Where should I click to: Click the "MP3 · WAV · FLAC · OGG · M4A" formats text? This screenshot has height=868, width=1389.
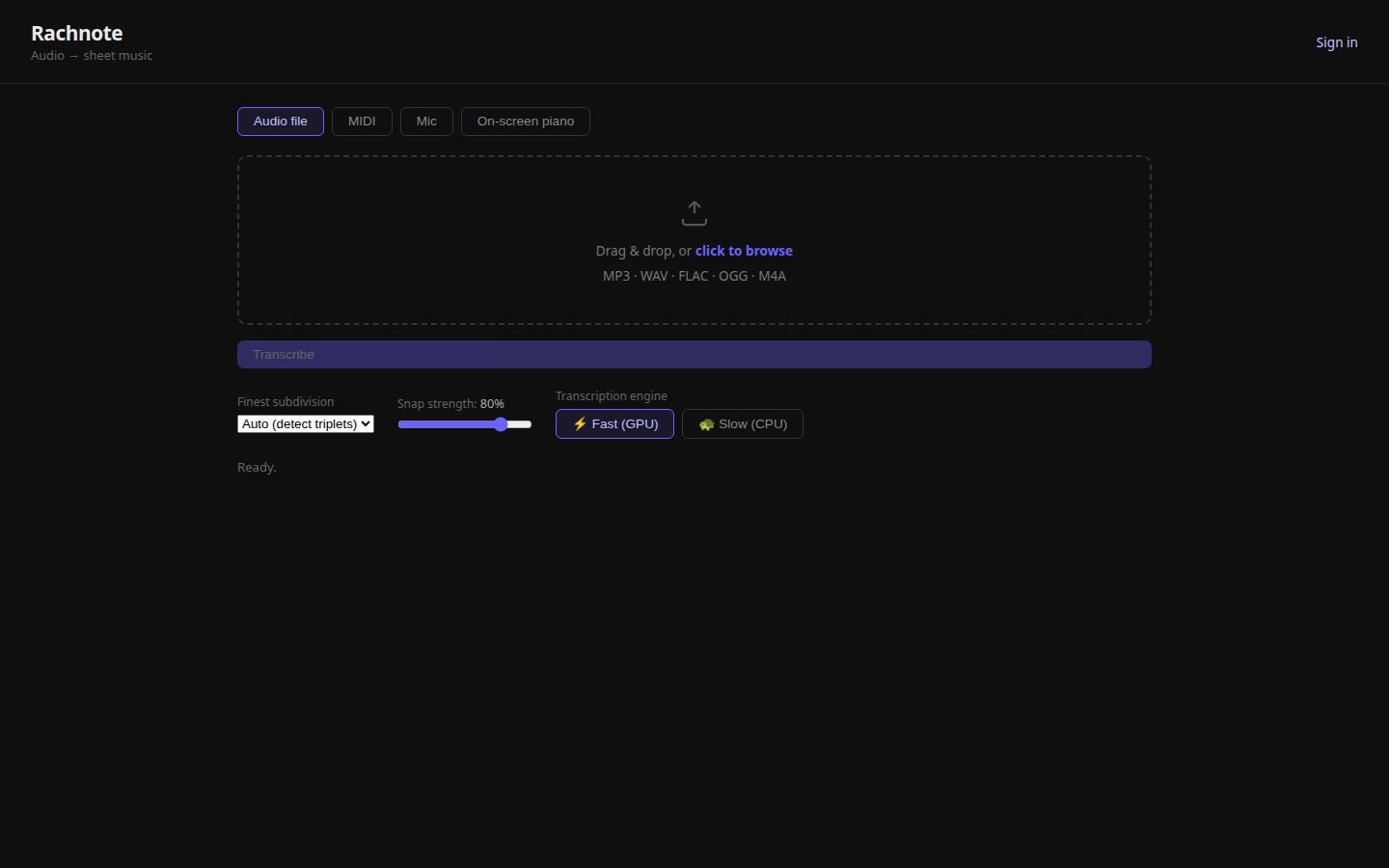694,276
